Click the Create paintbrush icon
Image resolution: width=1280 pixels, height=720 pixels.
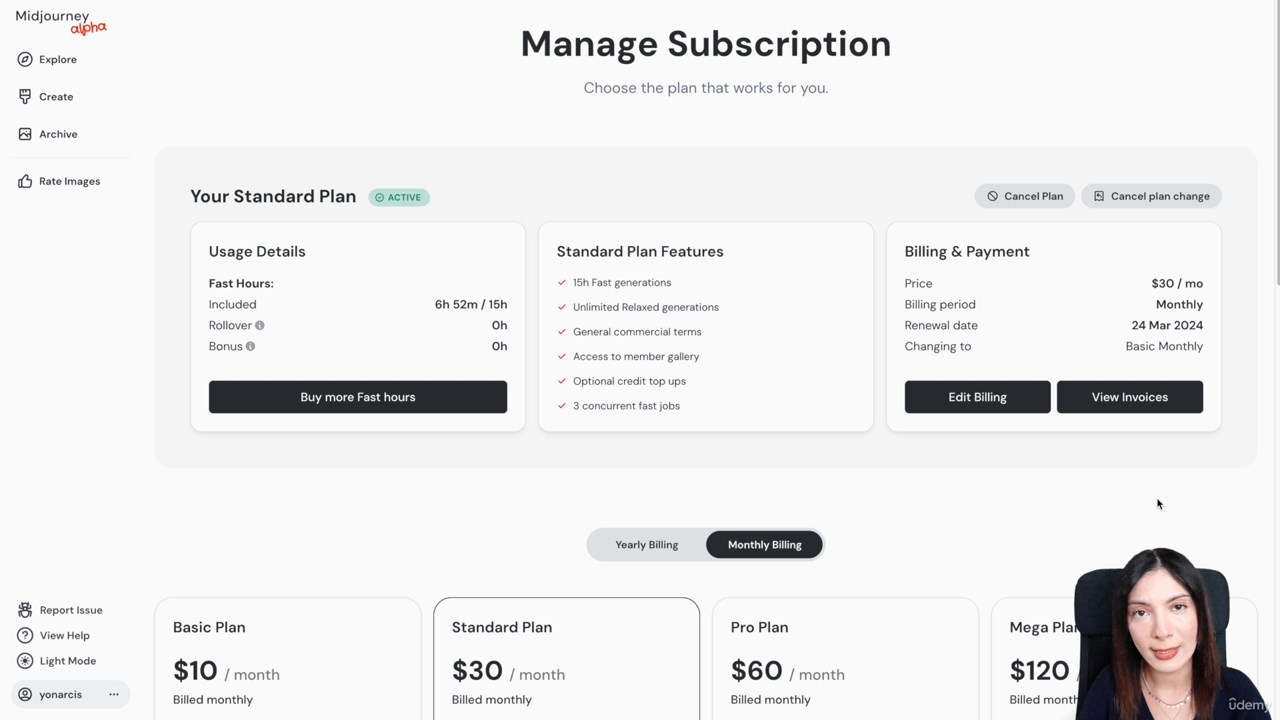25,96
